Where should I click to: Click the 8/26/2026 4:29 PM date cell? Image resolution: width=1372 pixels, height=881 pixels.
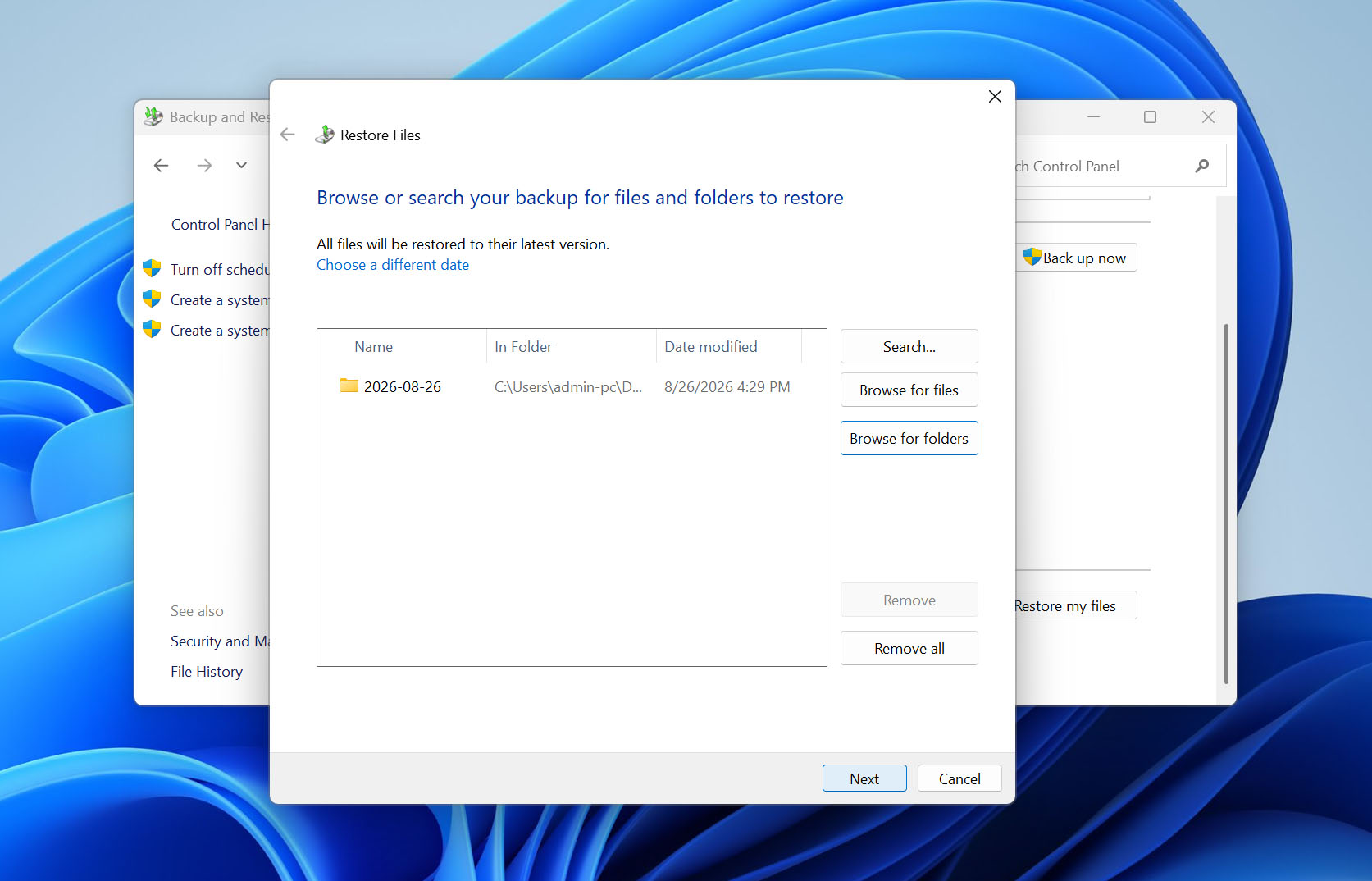pyautogui.click(x=727, y=386)
